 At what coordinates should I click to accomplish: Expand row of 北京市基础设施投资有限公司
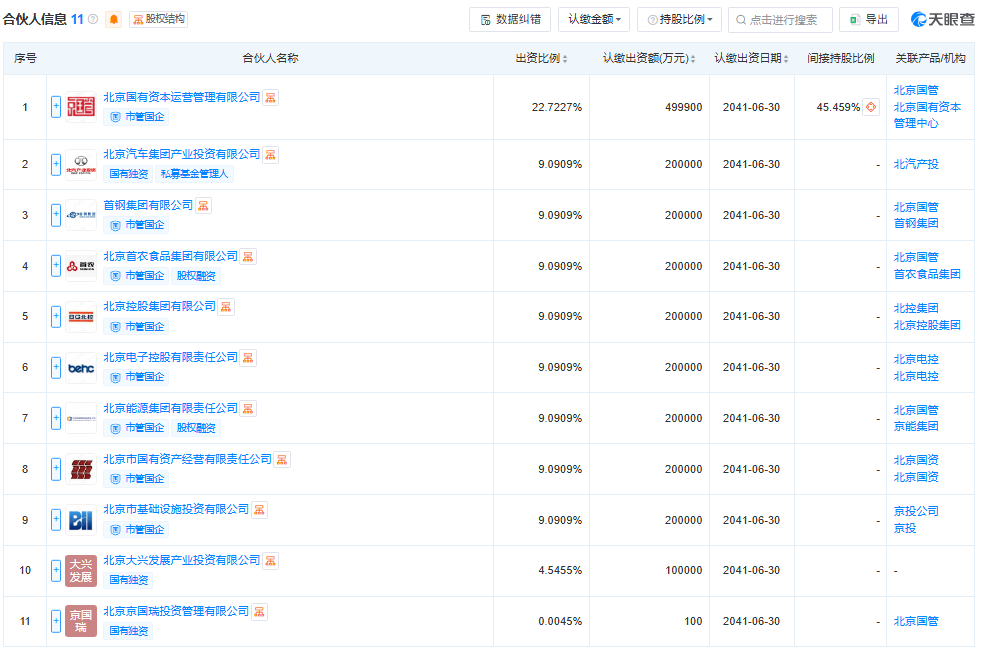point(56,520)
